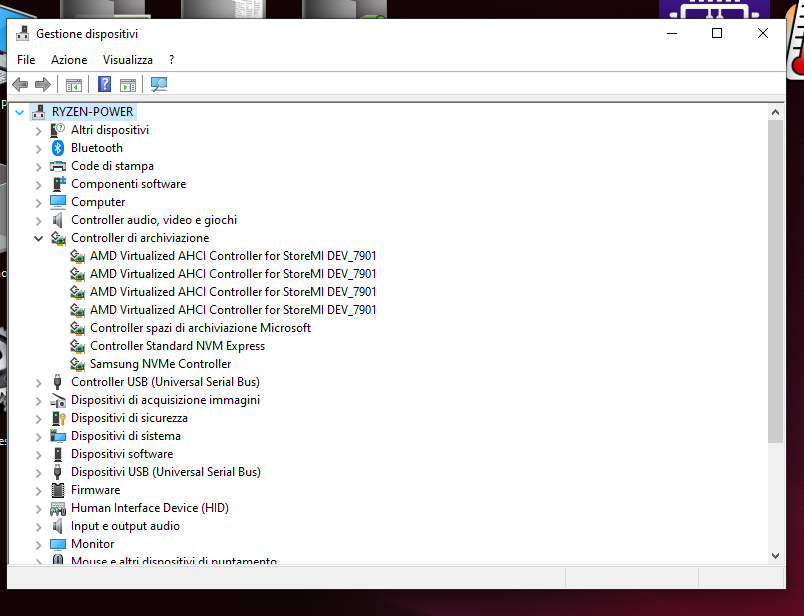This screenshot has height=616, width=804.
Task: Click the Controller di archiviazione icon
Action: coord(58,238)
